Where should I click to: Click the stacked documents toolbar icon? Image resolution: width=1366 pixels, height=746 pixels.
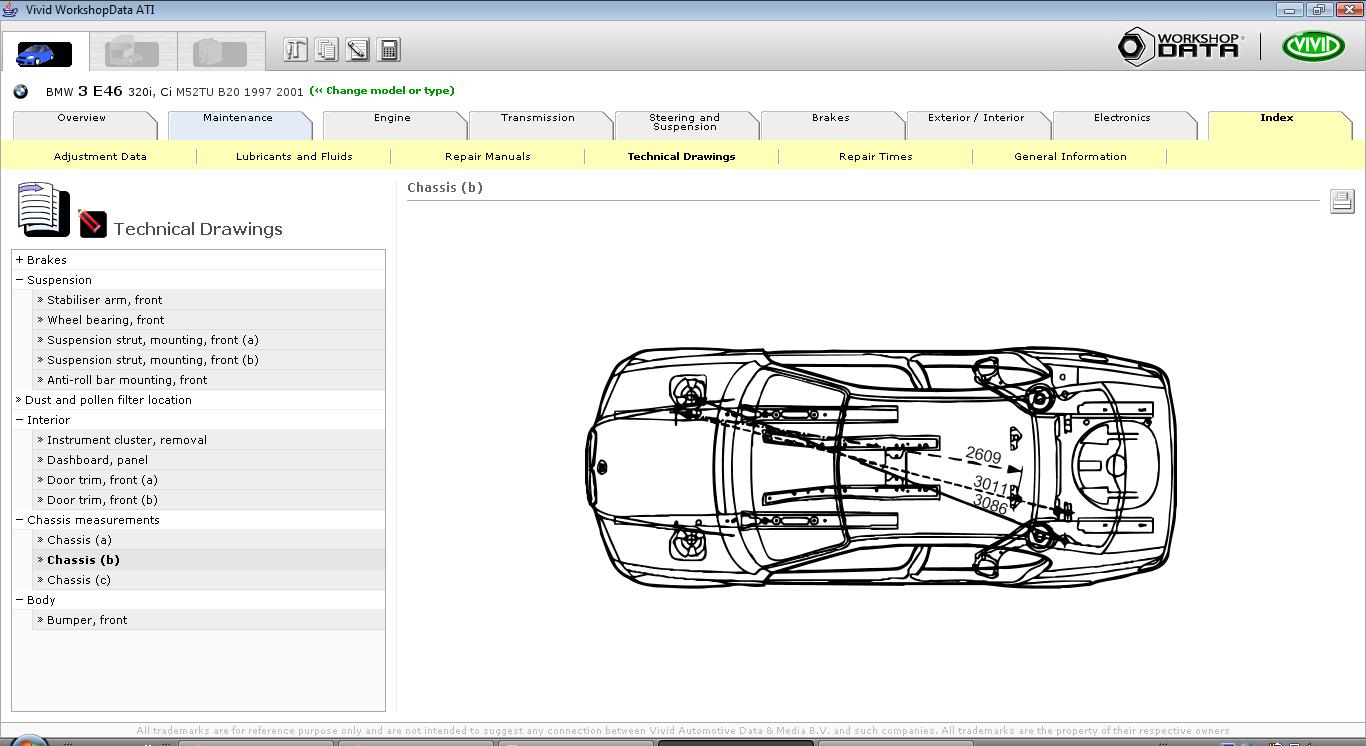click(x=326, y=50)
